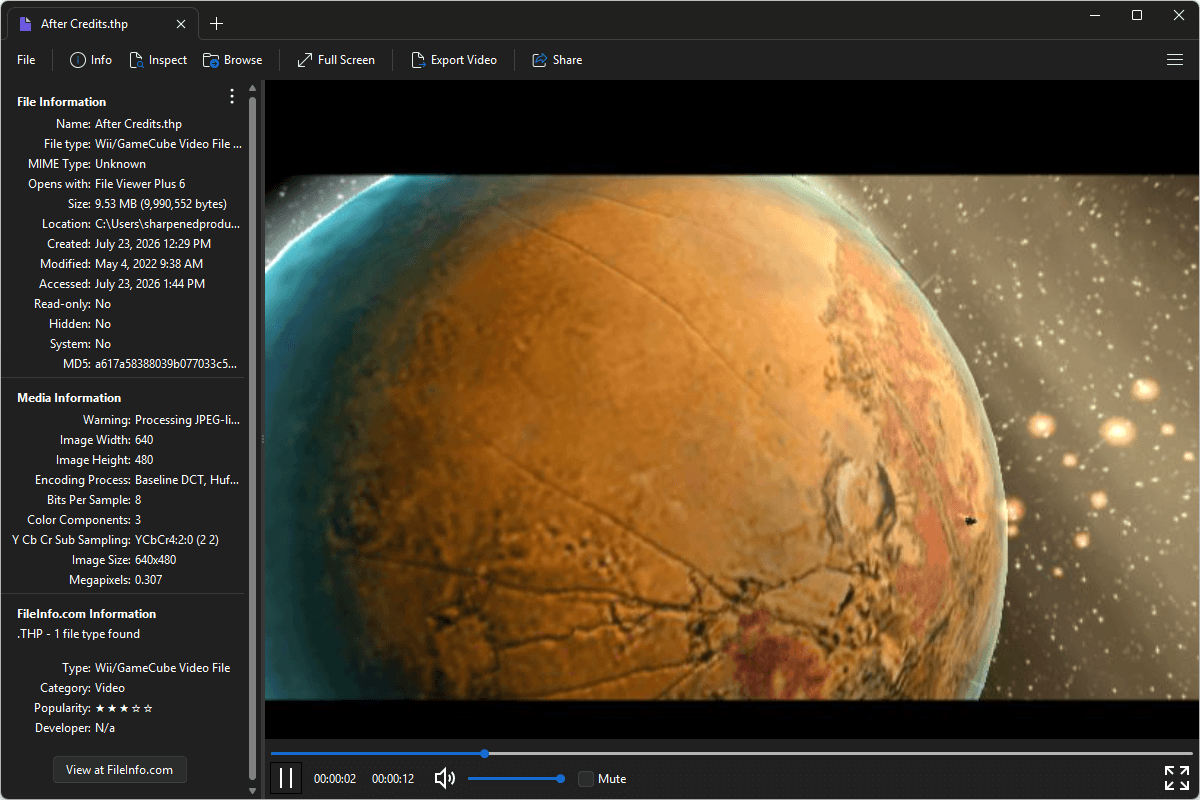Screen dimensions: 1200x800
Task: Click the FileInfo.com Information heading
Action: 87,614
